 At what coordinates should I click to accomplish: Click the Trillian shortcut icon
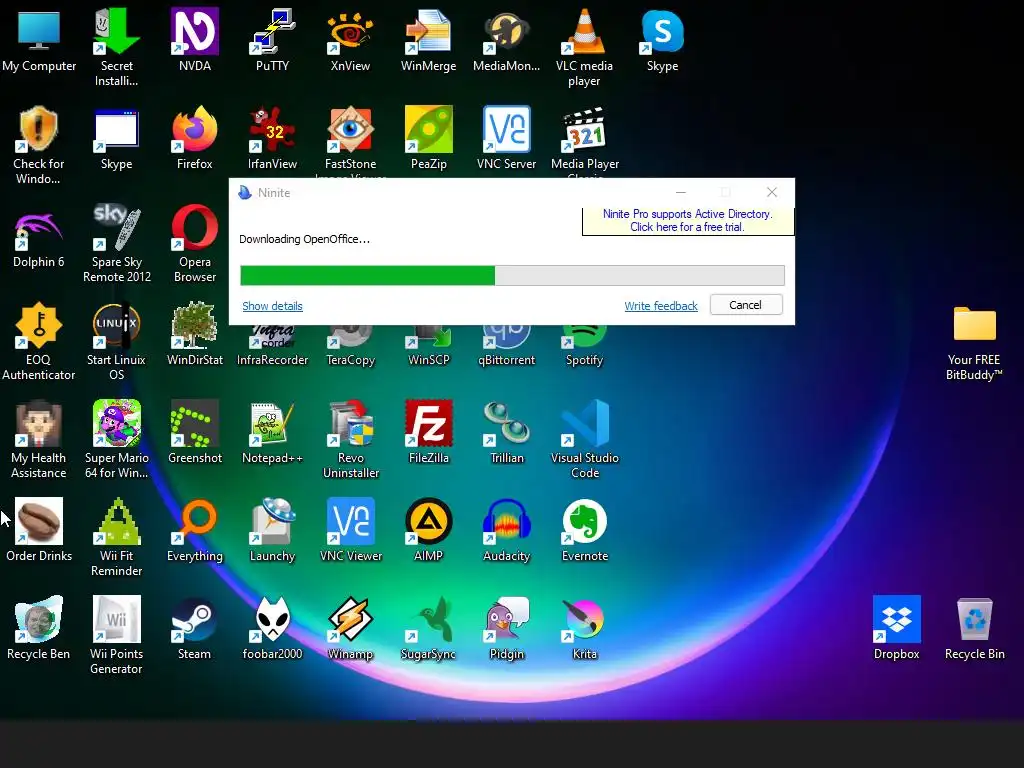[506, 423]
